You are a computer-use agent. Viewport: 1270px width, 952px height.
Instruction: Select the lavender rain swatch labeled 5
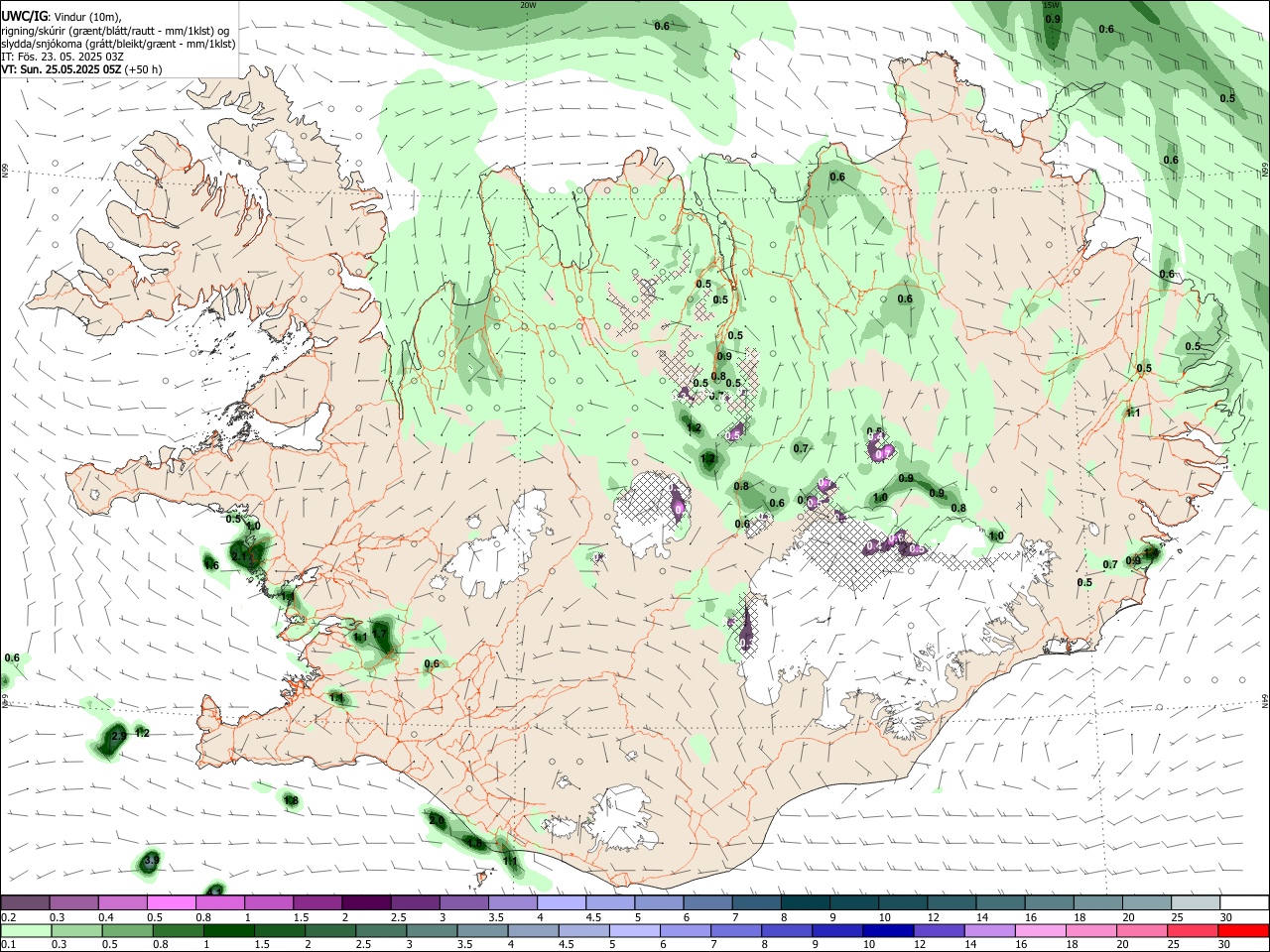[635, 930]
